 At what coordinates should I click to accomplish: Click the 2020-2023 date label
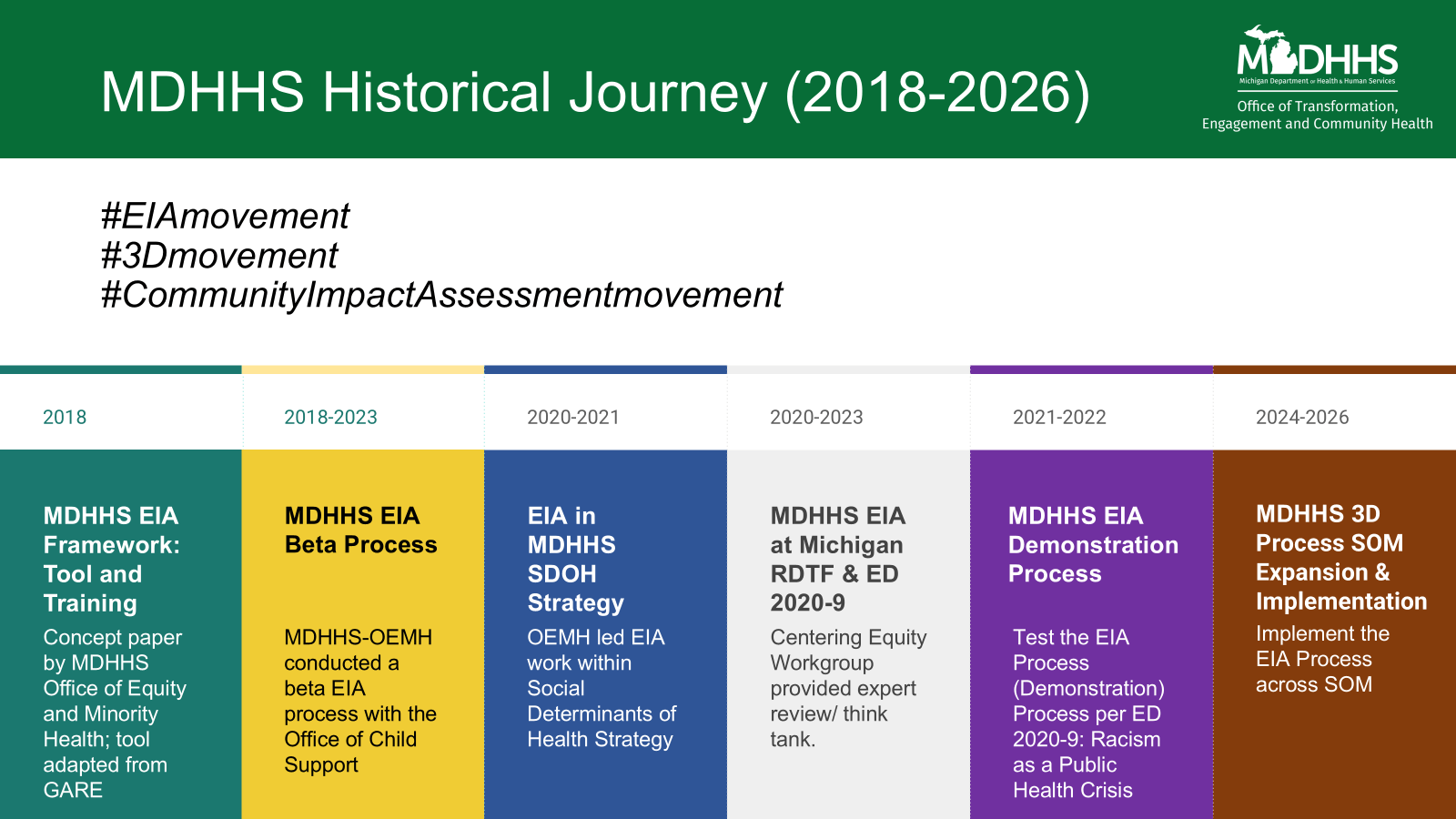816,418
